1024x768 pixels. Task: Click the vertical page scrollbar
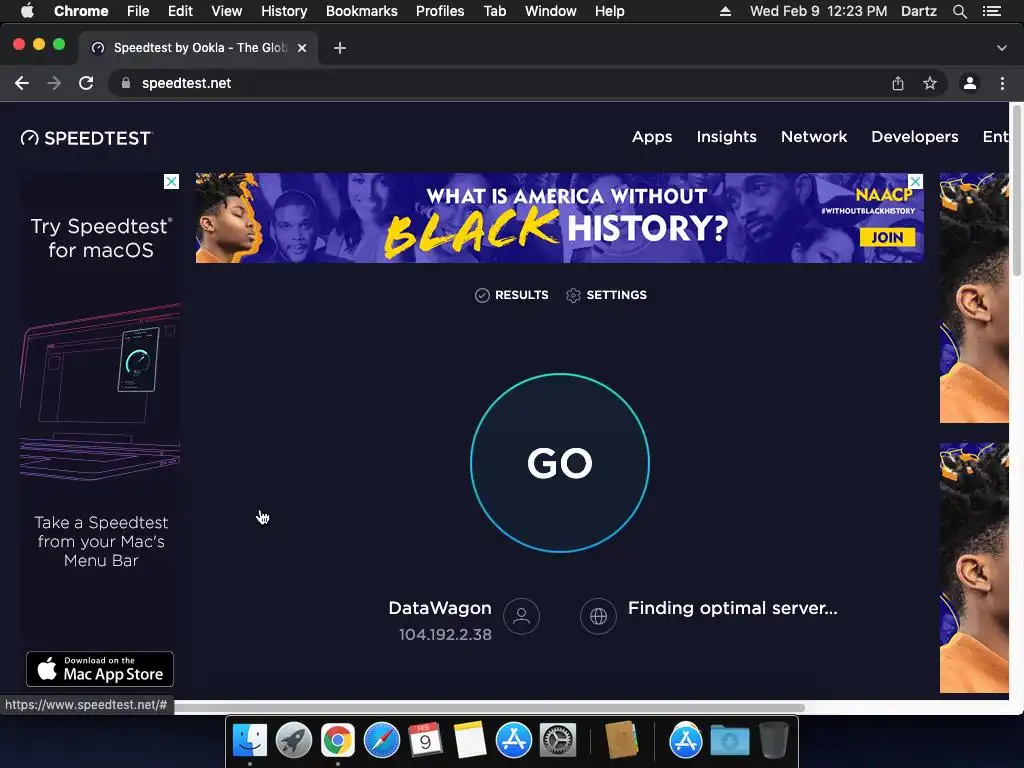coord(1016,189)
